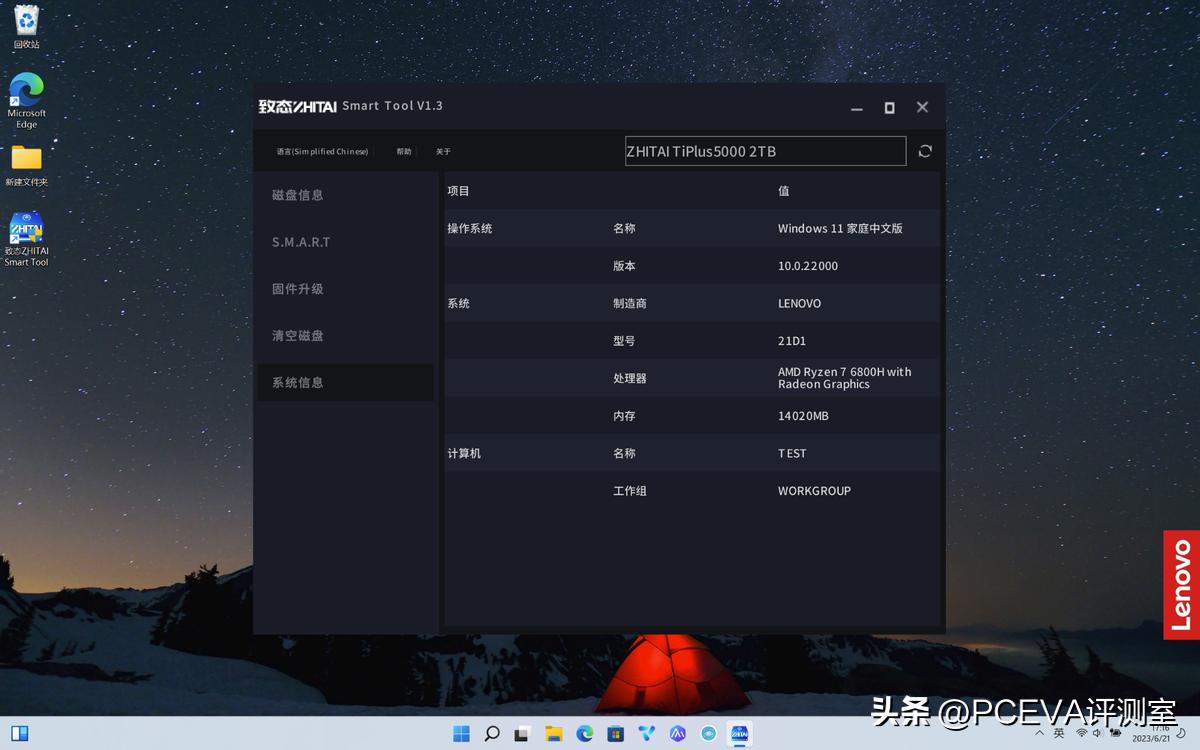Open the 帮助 Help menu
This screenshot has width=1200, height=750.
click(x=404, y=151)
